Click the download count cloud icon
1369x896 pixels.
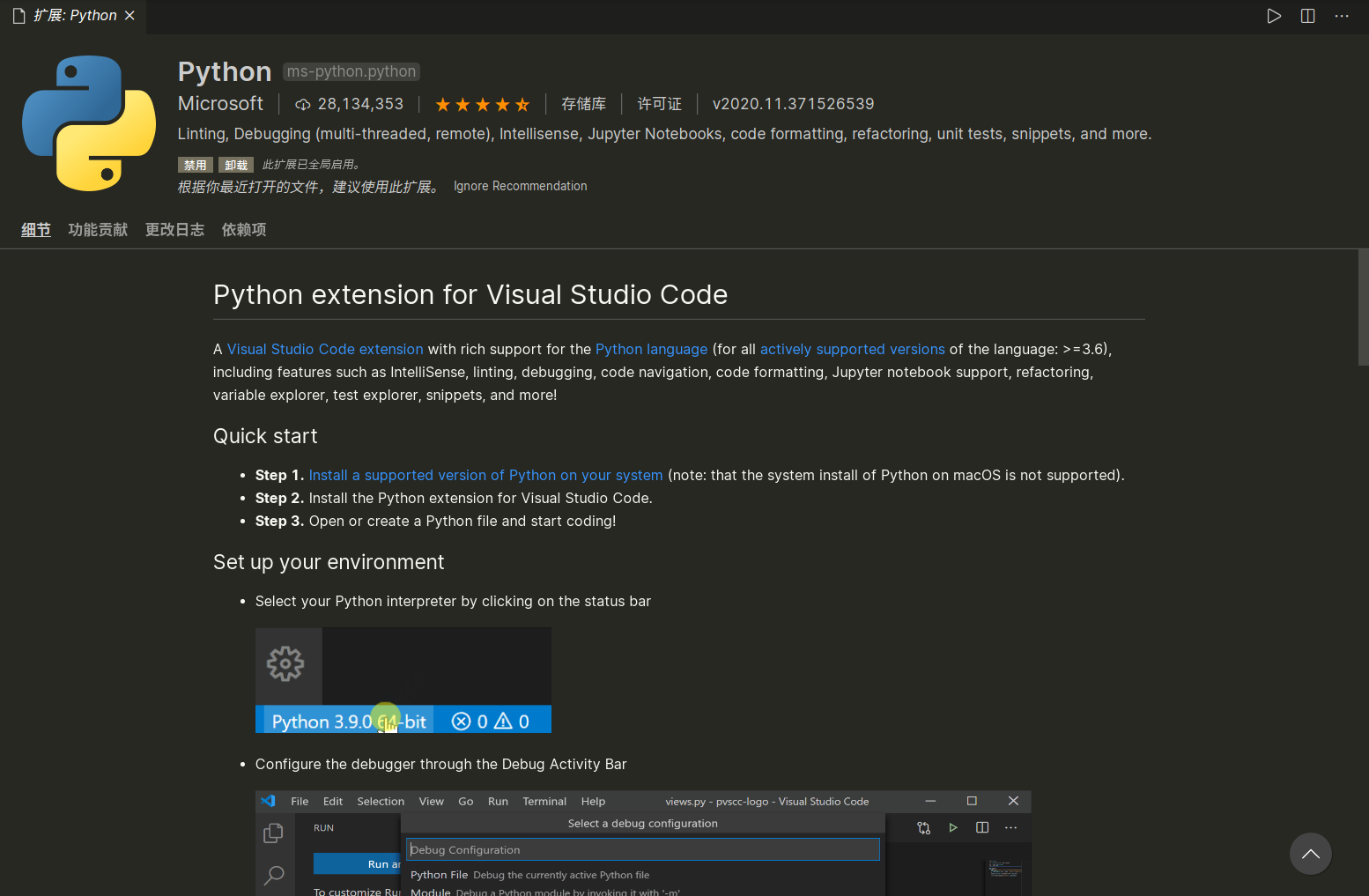[303, 105]
